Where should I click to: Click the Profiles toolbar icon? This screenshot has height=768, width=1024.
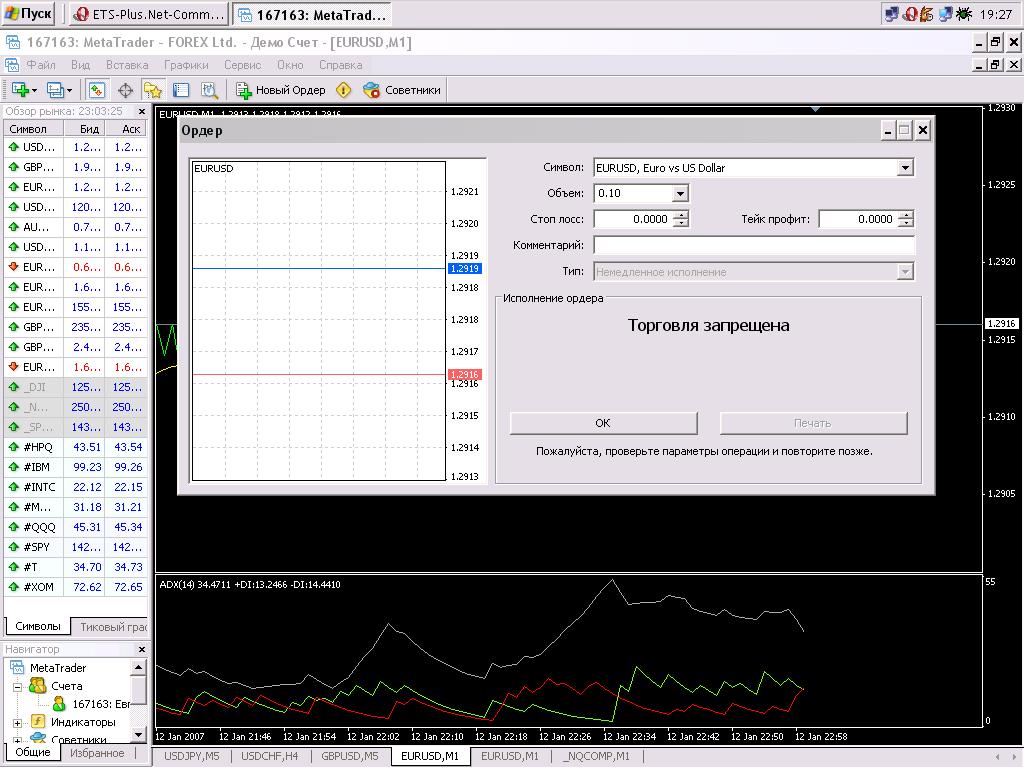(x=57, y=90)
